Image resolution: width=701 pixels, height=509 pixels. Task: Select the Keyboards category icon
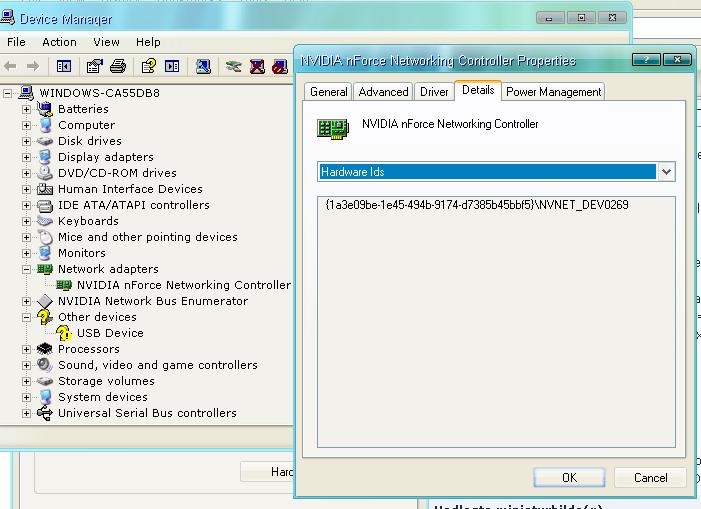pos(45,221)
